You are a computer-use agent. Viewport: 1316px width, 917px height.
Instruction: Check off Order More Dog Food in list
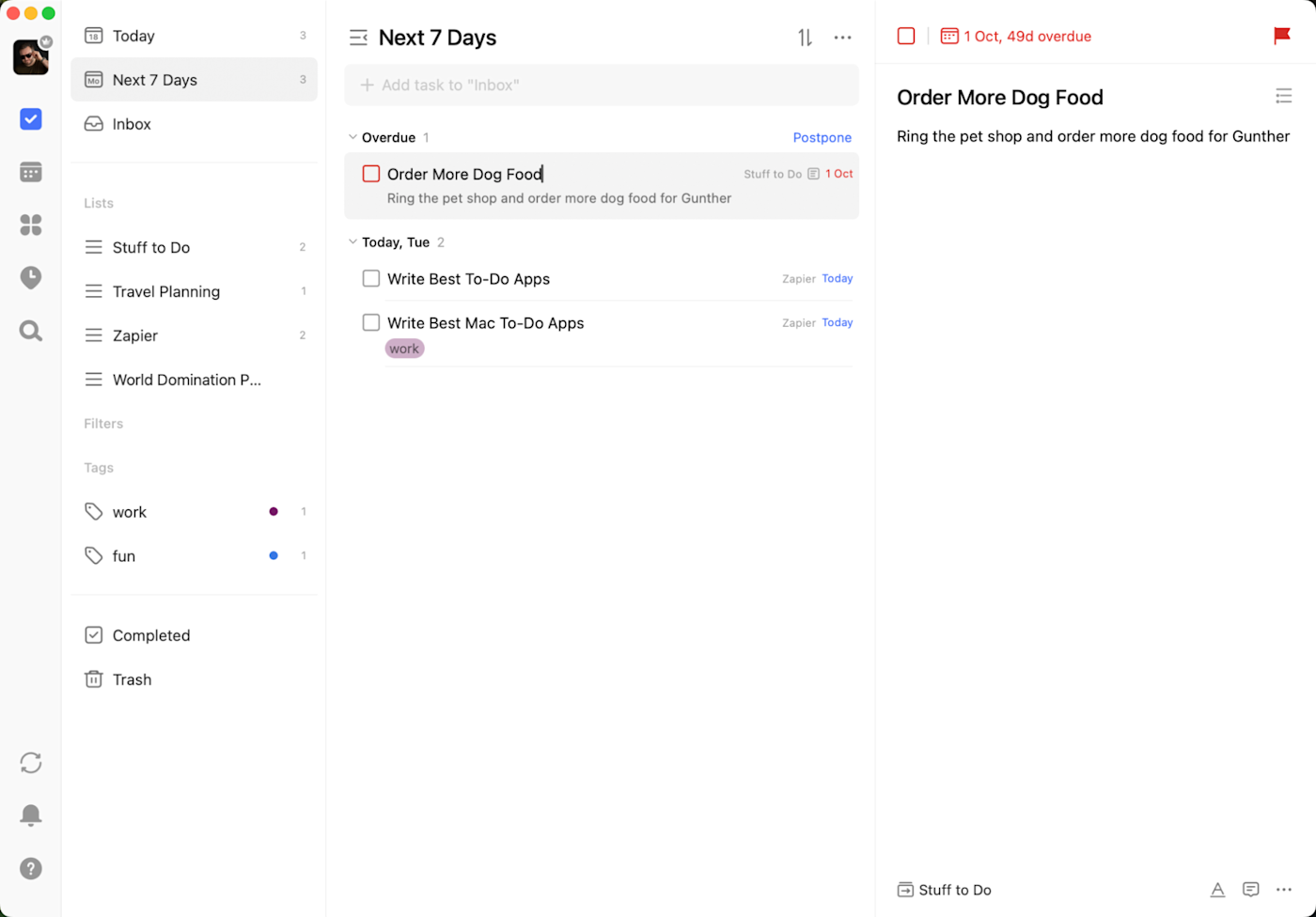(x=371, y=174)
